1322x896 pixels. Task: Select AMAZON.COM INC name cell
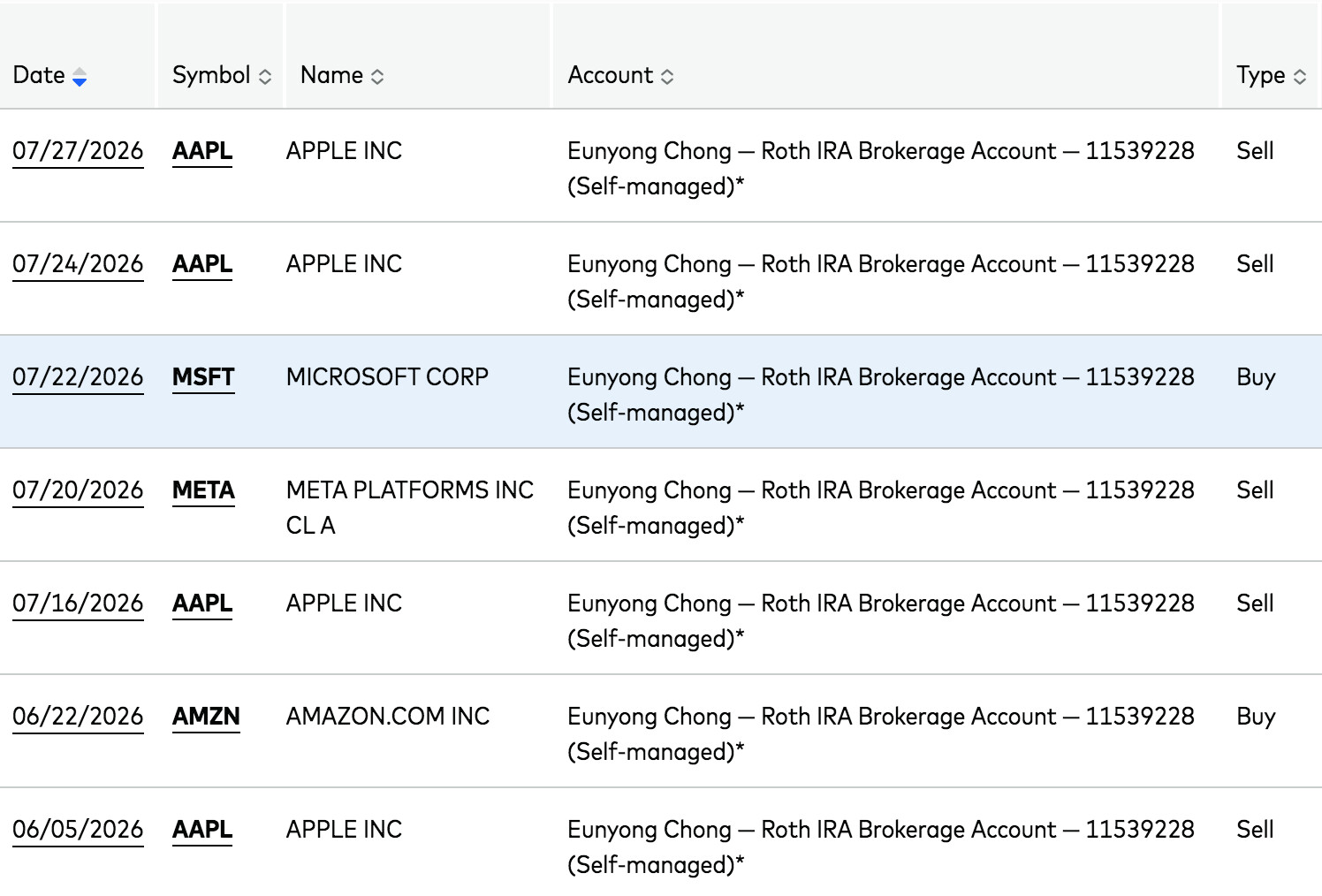click(x=388, y=717)
